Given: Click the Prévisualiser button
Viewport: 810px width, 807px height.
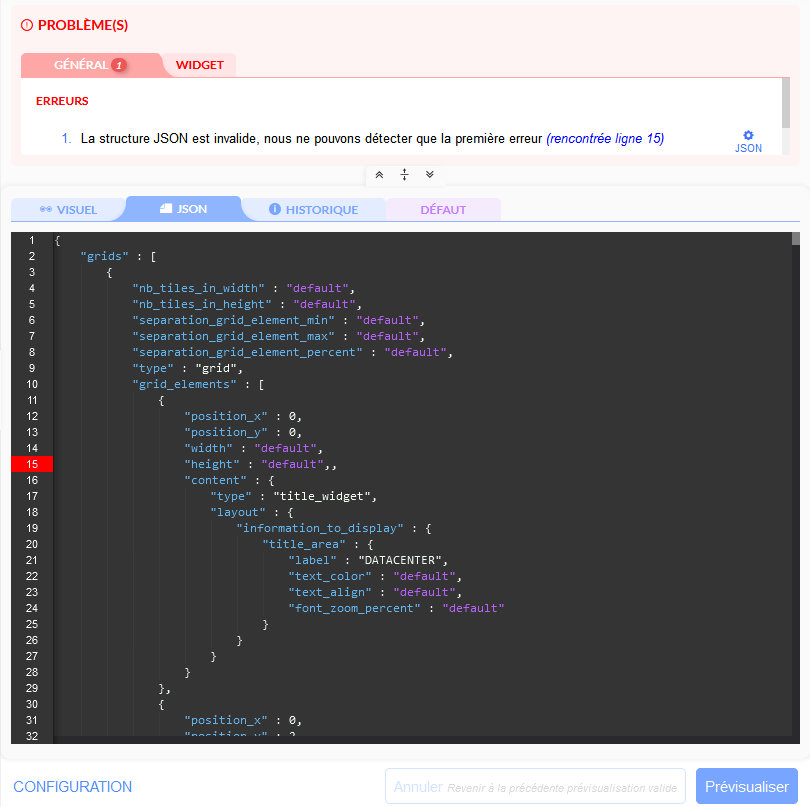Looking at the screenshot, I should coord(746,787).
